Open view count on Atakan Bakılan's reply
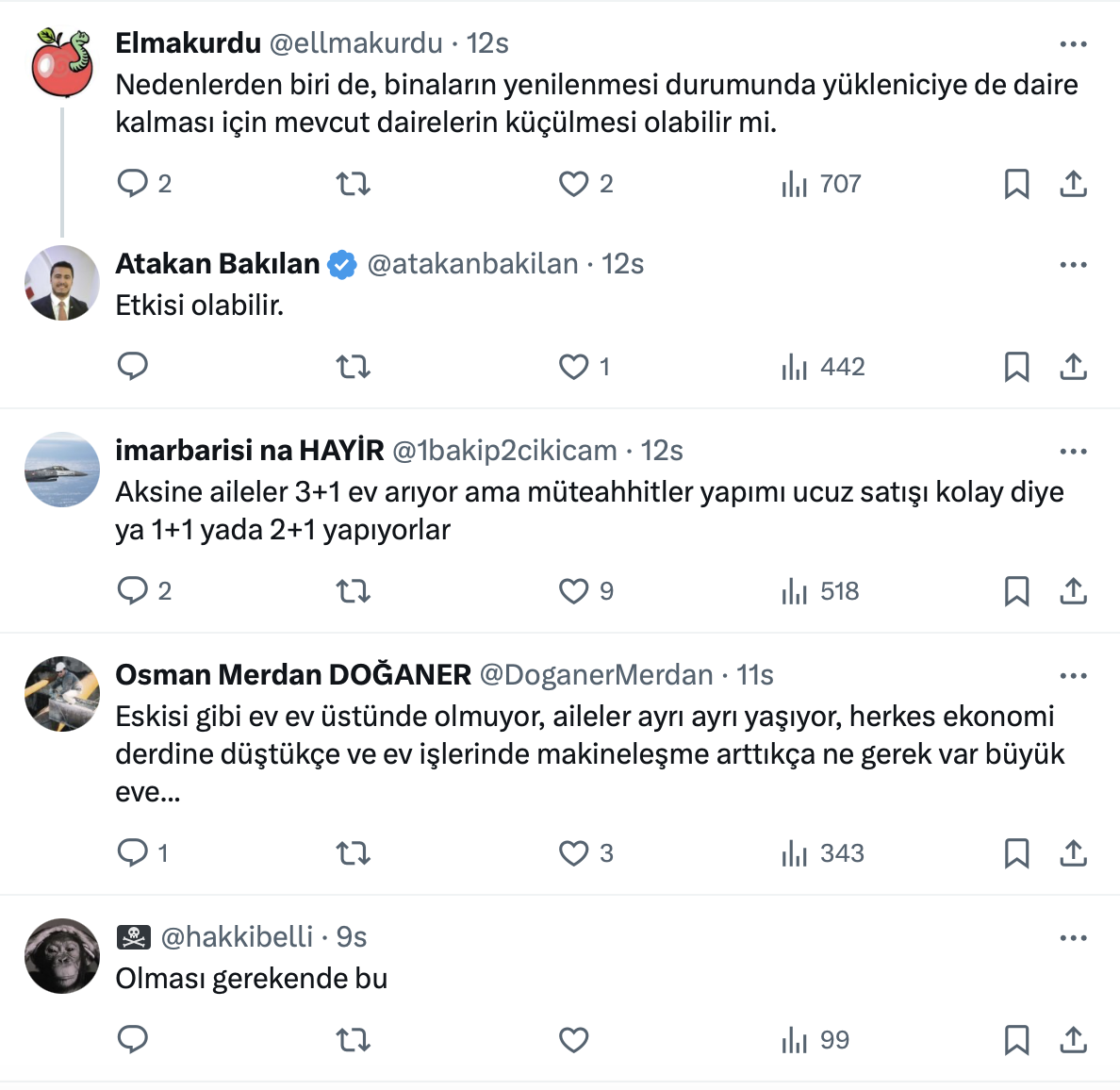1120x1090 pixels. 822,367
